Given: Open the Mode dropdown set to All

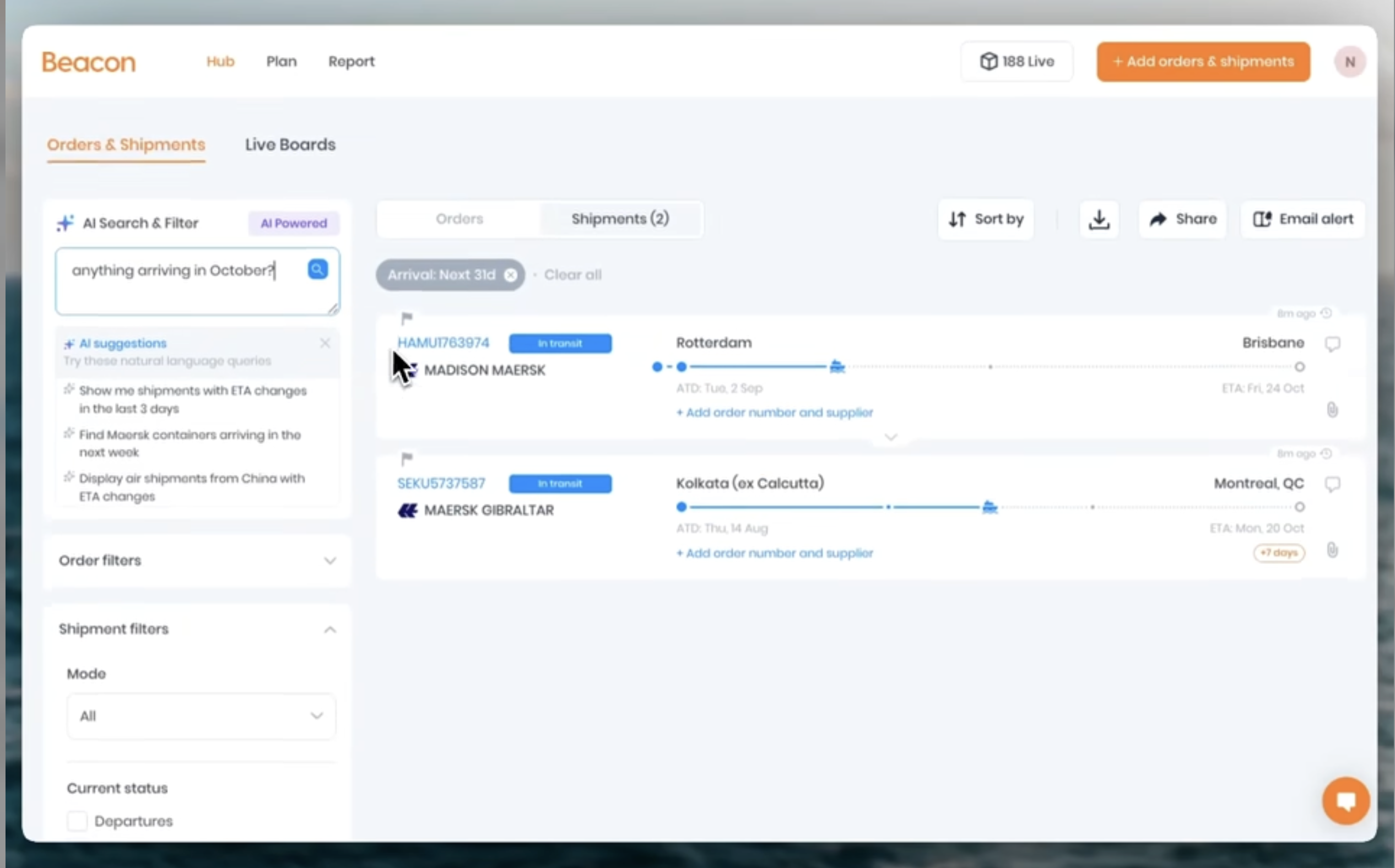Looking at the screenshot, I should click(201, 716).
